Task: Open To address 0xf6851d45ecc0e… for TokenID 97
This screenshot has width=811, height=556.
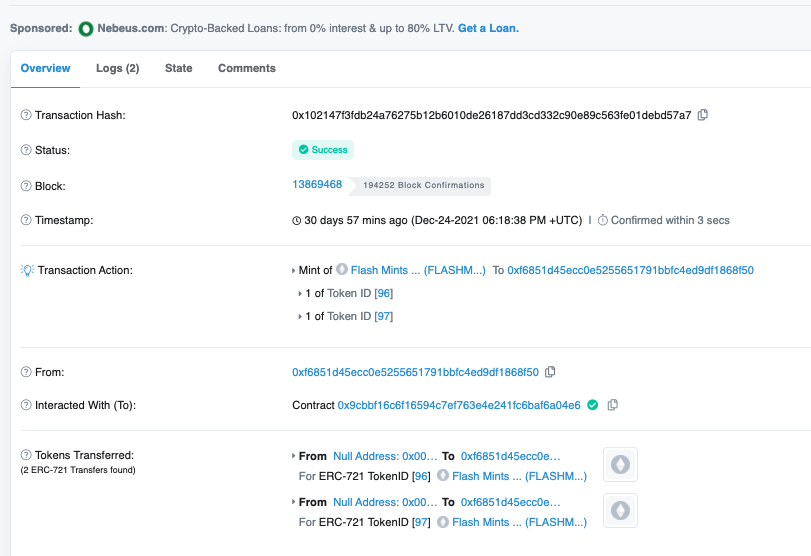Action: tap(510, 502)
